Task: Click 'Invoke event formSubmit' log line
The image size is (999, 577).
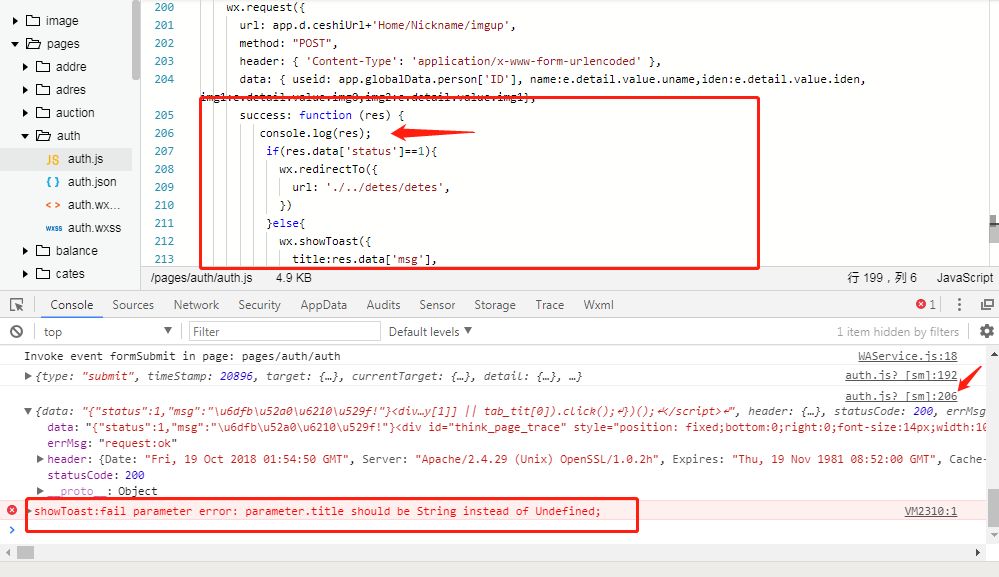Action: pyautogui.click(x=182, y=356)
